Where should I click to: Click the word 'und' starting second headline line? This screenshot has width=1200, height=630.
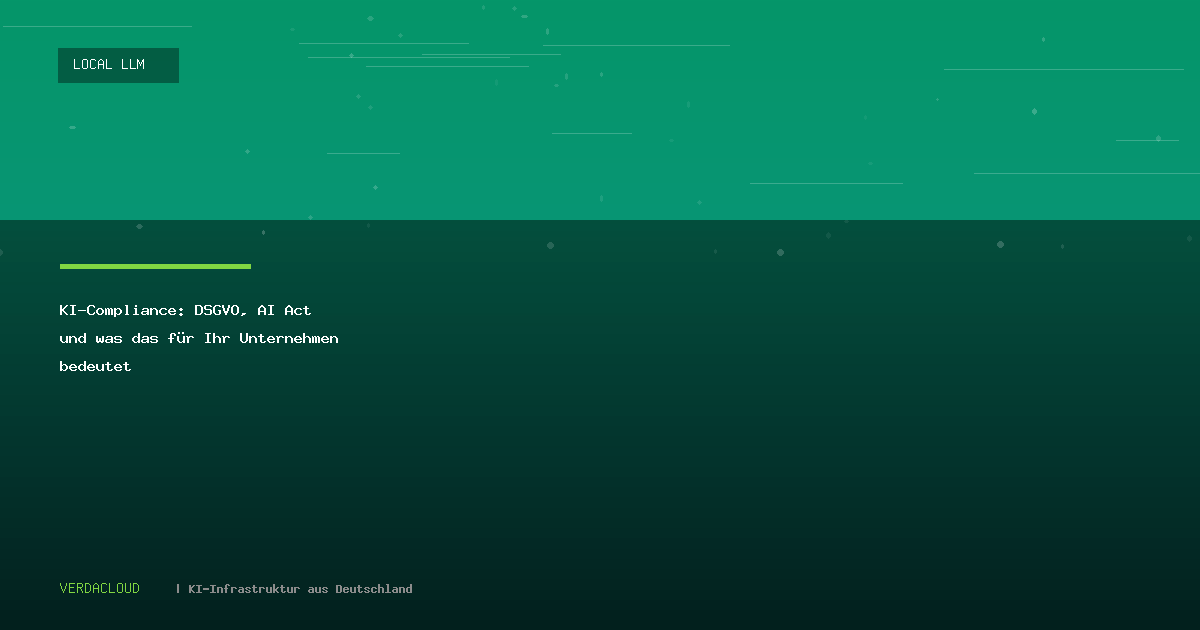pos(73,339)
